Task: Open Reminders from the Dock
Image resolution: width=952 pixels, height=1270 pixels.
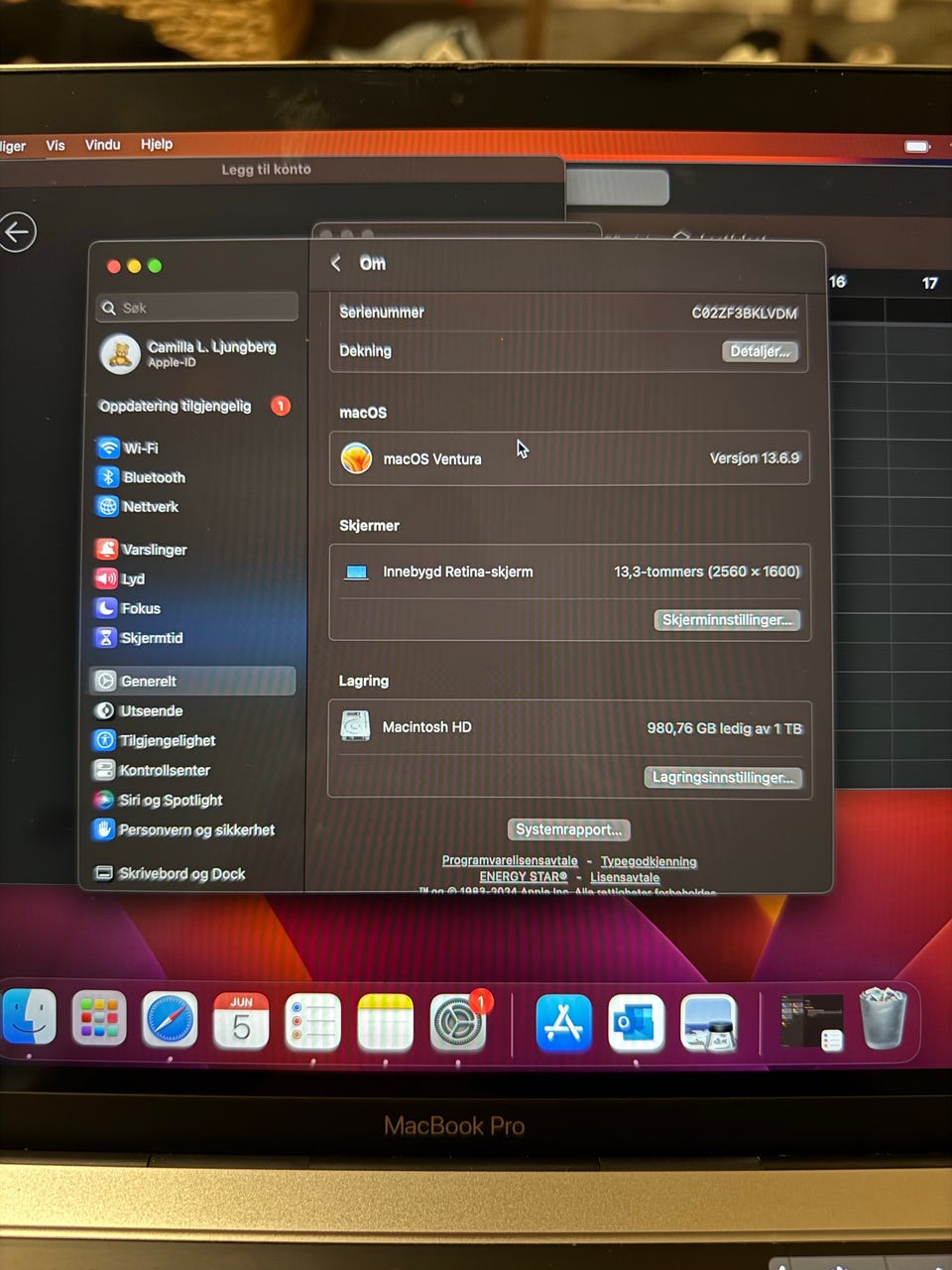Action: coord(312,1022)
